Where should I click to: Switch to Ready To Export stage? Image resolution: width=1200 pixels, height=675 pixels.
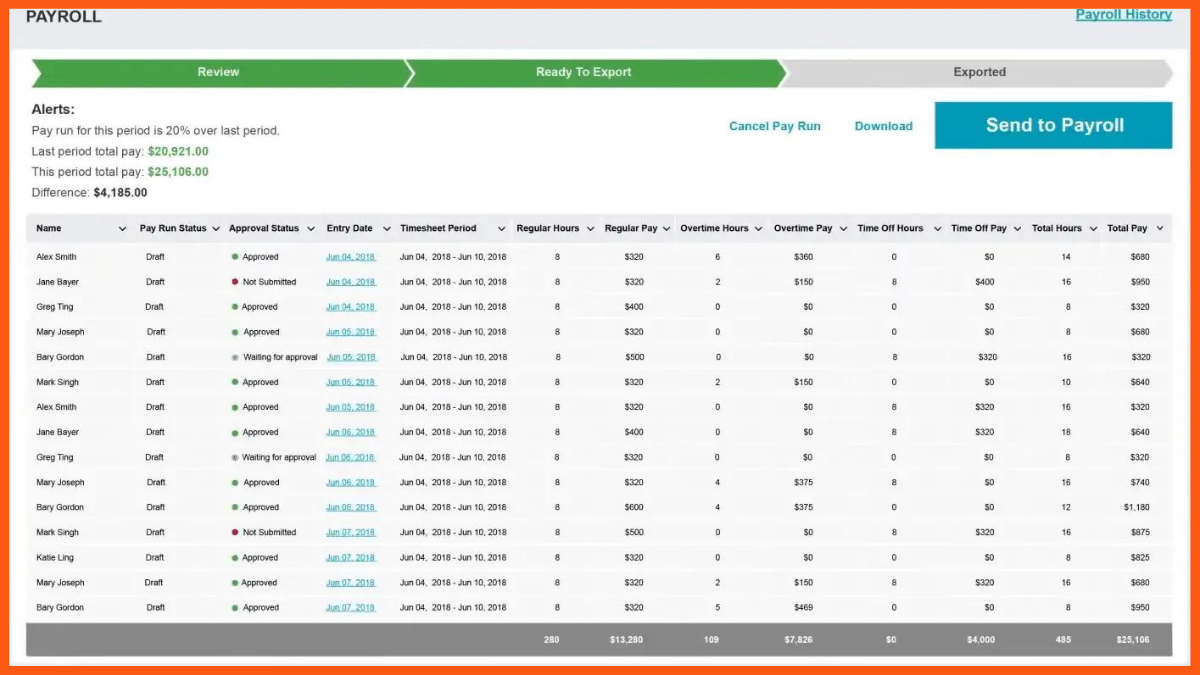pos(583,72)
